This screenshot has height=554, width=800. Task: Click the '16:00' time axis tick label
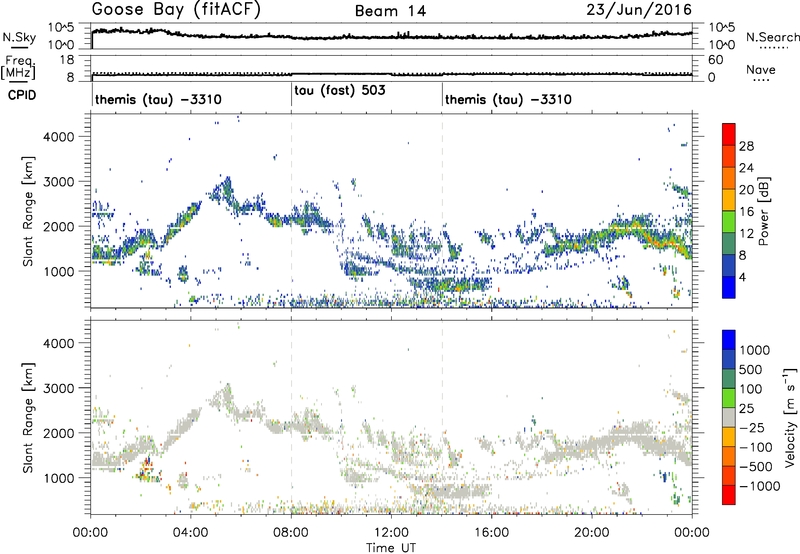tap(491, 533)
